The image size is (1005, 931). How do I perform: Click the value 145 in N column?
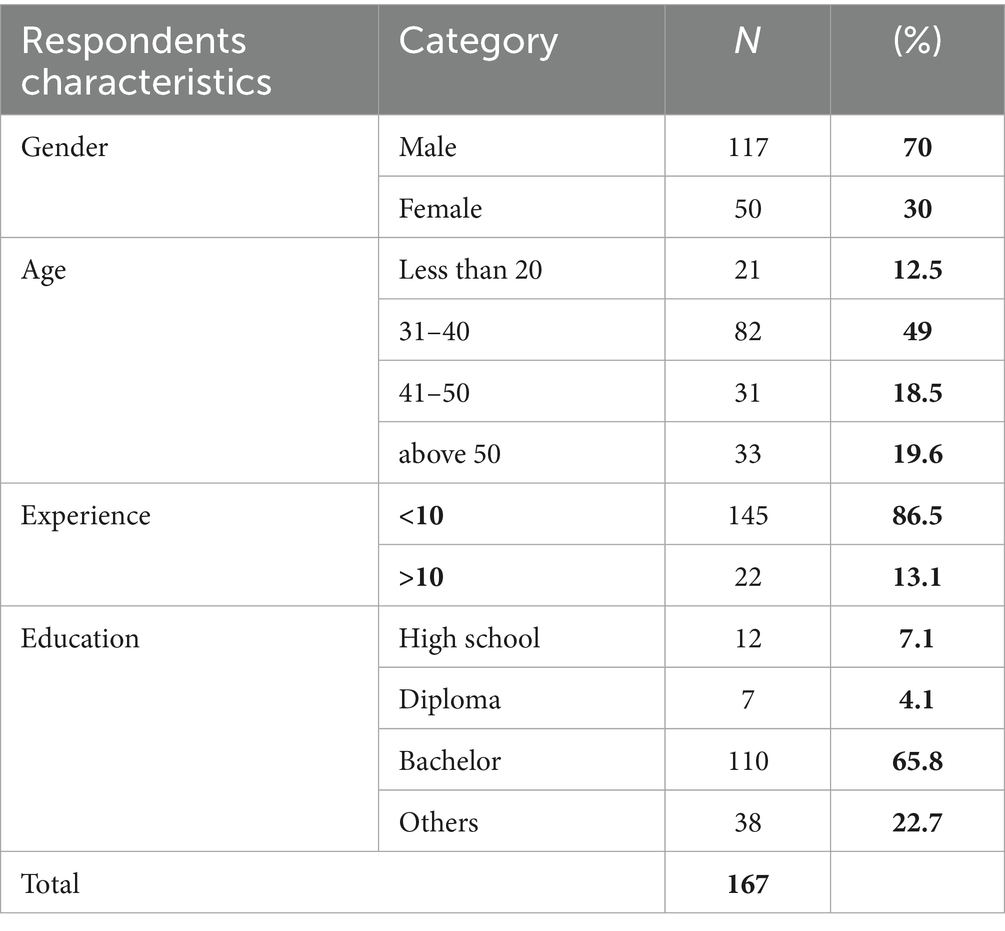point(747,516)
